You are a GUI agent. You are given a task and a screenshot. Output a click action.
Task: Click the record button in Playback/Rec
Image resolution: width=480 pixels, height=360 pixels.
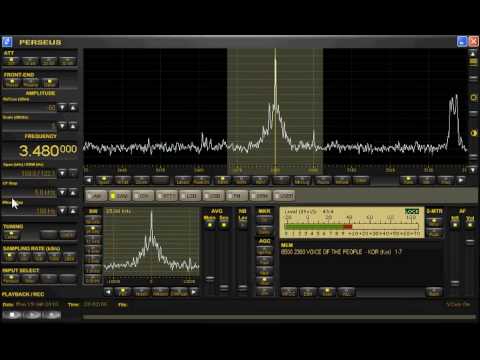point(52,315)
